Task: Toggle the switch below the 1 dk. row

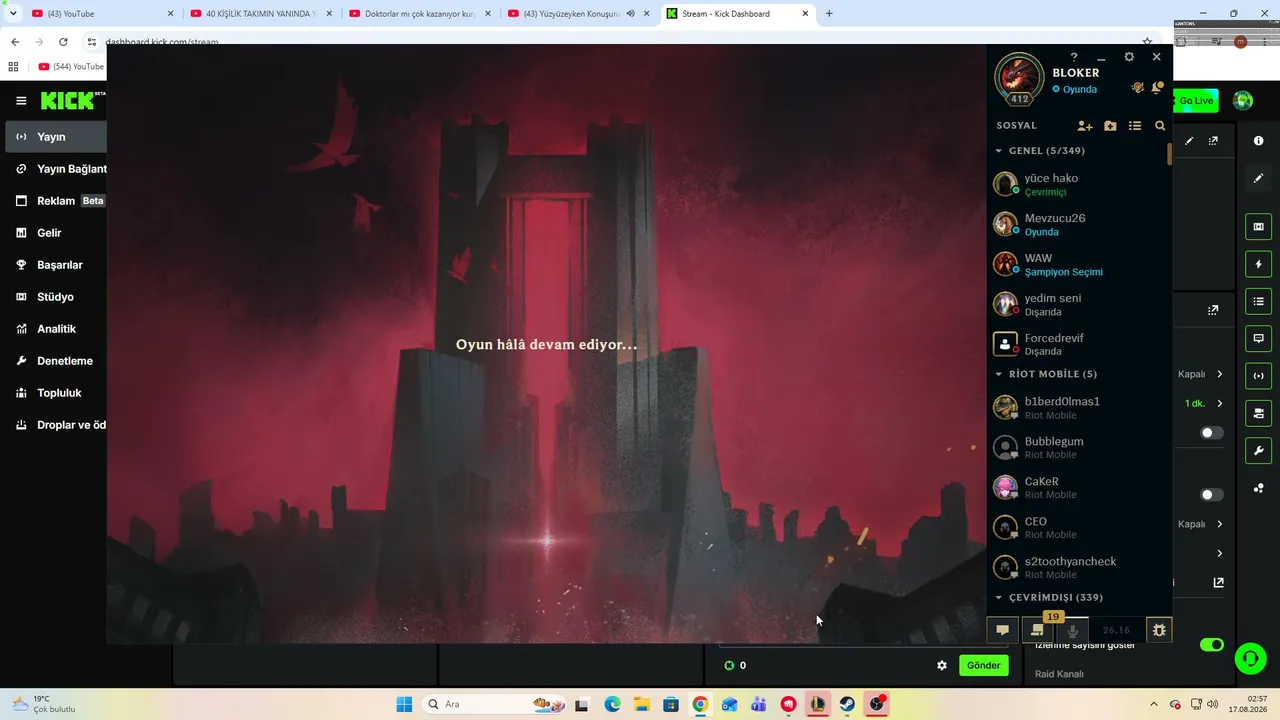Action: tap(1212, 433)
